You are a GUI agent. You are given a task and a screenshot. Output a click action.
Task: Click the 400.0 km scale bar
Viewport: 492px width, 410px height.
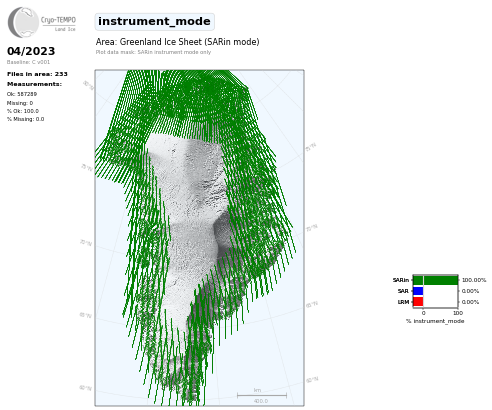click(x=262, y=396)
